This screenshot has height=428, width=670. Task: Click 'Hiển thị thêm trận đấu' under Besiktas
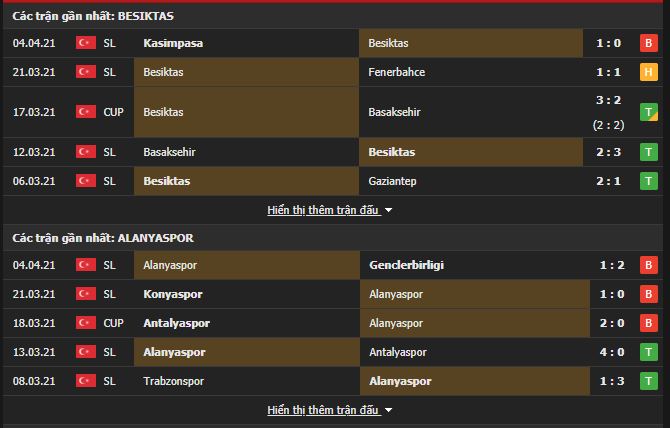(323, 210)
